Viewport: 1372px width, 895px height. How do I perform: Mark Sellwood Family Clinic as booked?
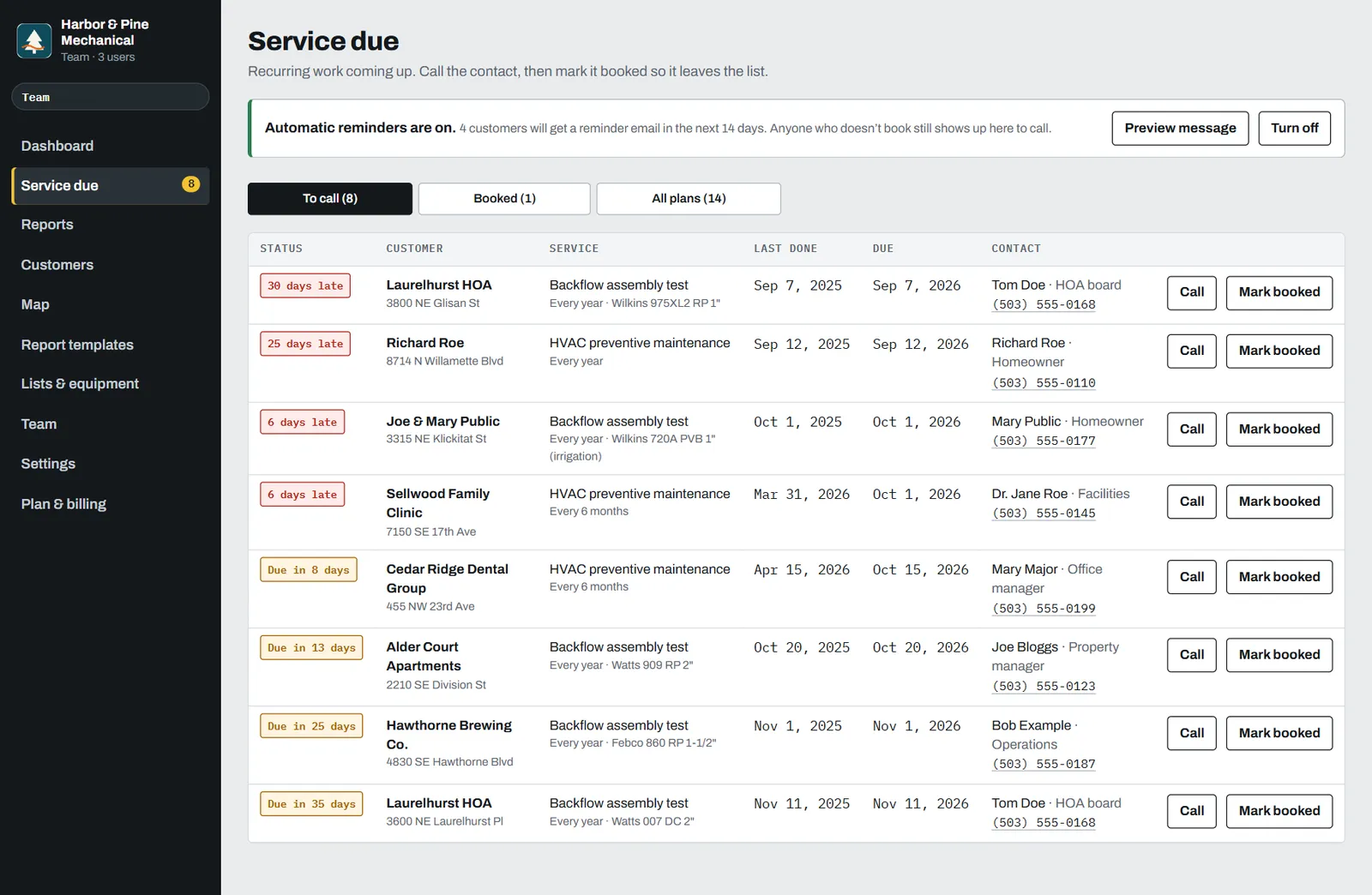1279,502
